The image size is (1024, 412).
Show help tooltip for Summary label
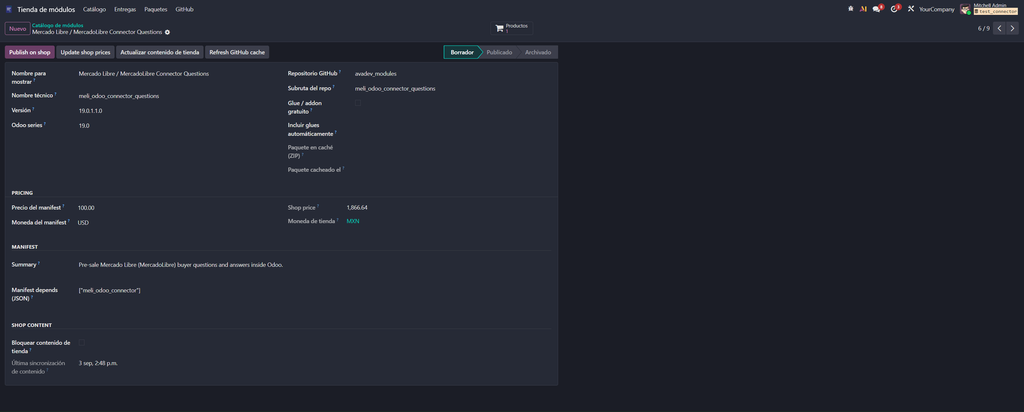[39, 263]
